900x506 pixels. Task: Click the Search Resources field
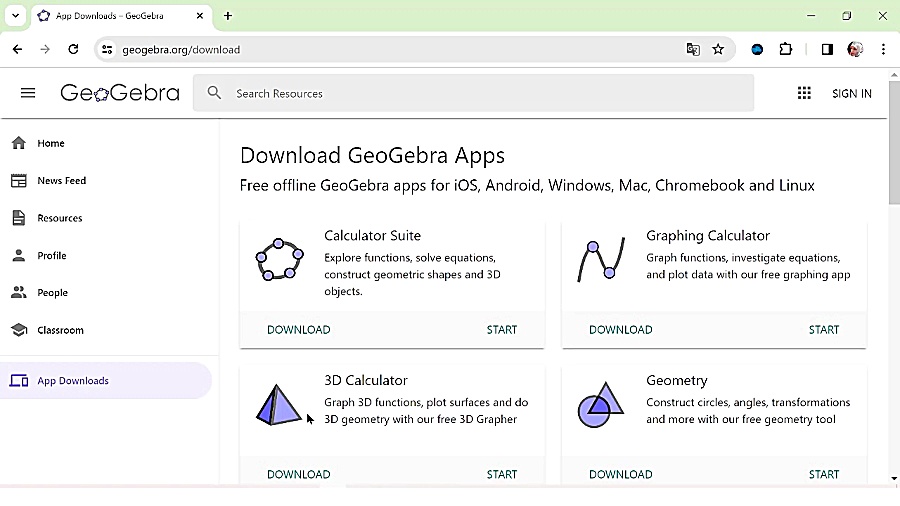[x=474, y=93]
